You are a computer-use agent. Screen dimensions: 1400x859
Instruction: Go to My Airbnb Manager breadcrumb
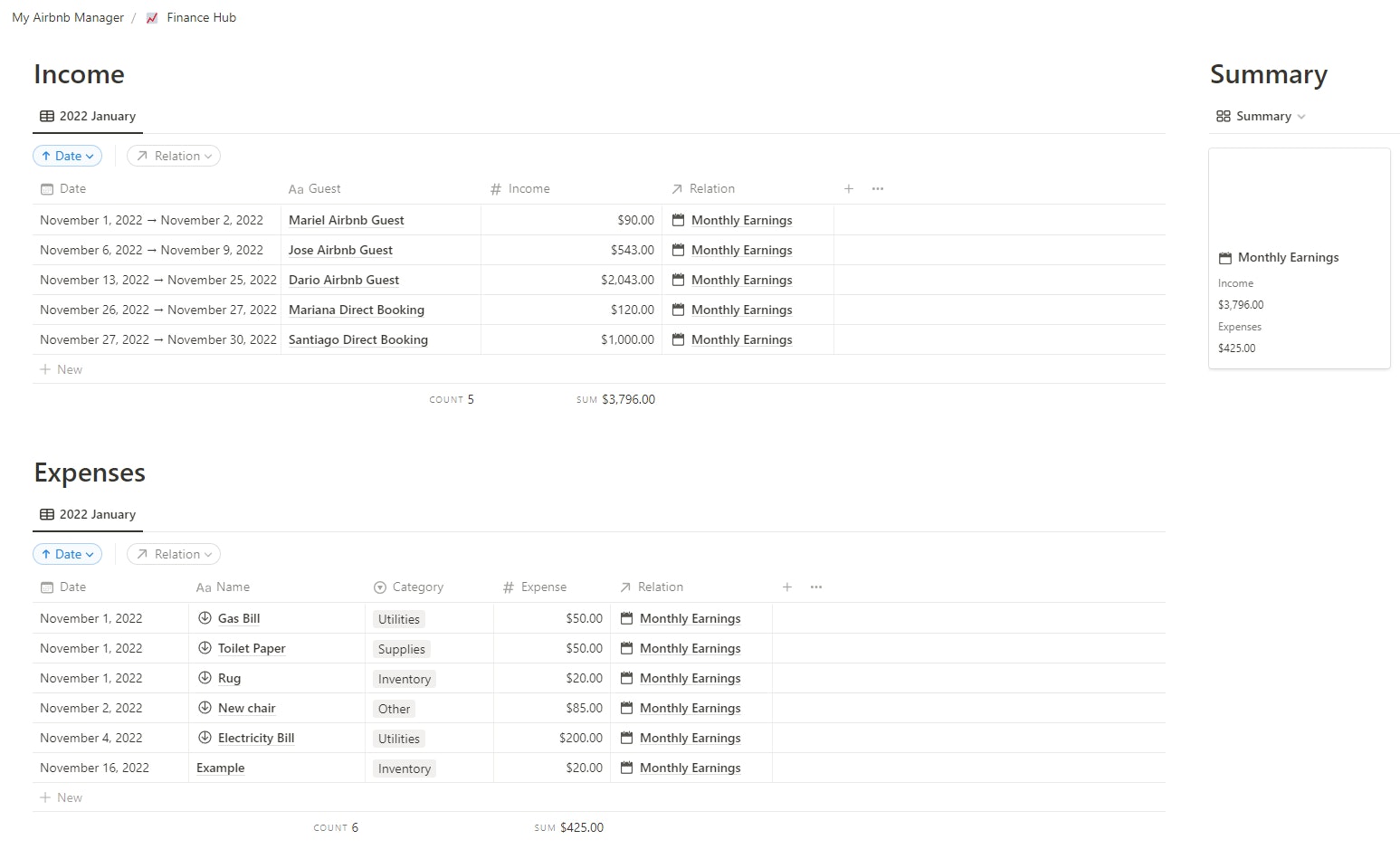point(68,17)
